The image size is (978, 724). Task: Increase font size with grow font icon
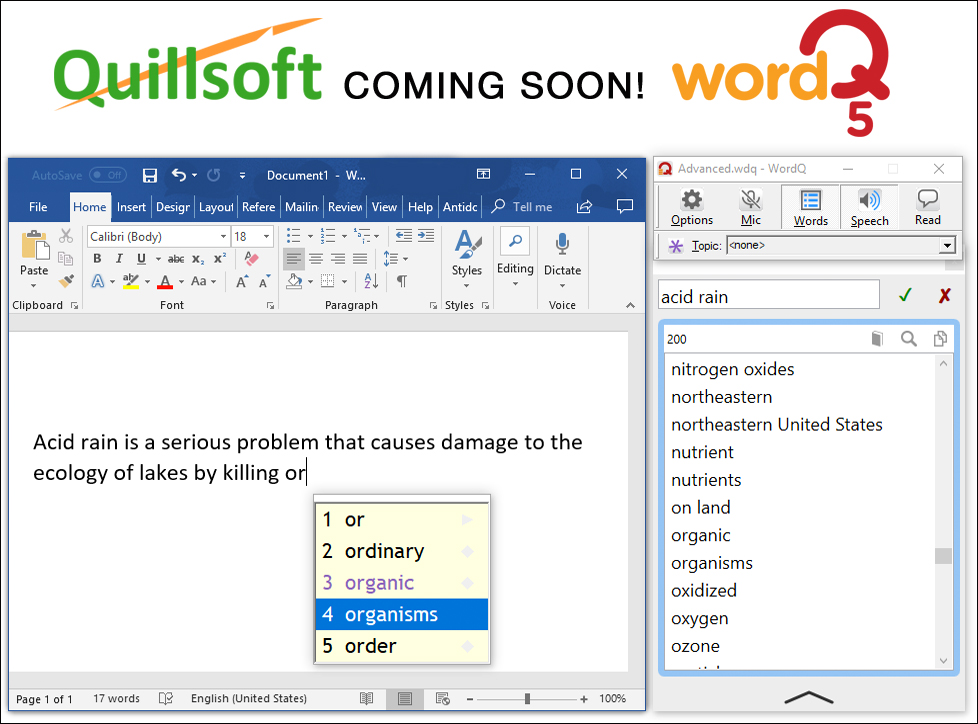click(242, 282)
